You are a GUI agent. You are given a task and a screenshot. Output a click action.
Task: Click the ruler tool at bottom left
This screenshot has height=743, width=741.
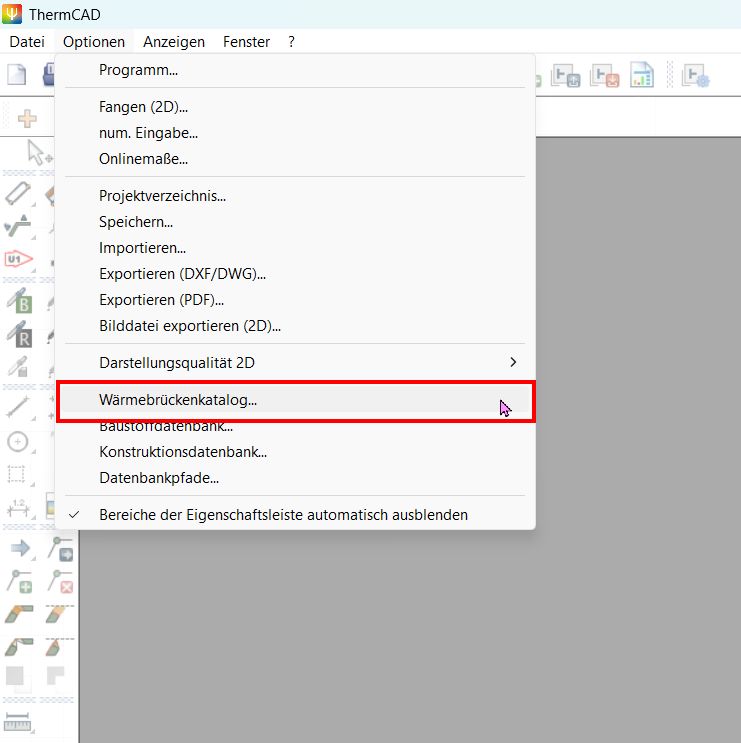[18, 722]
